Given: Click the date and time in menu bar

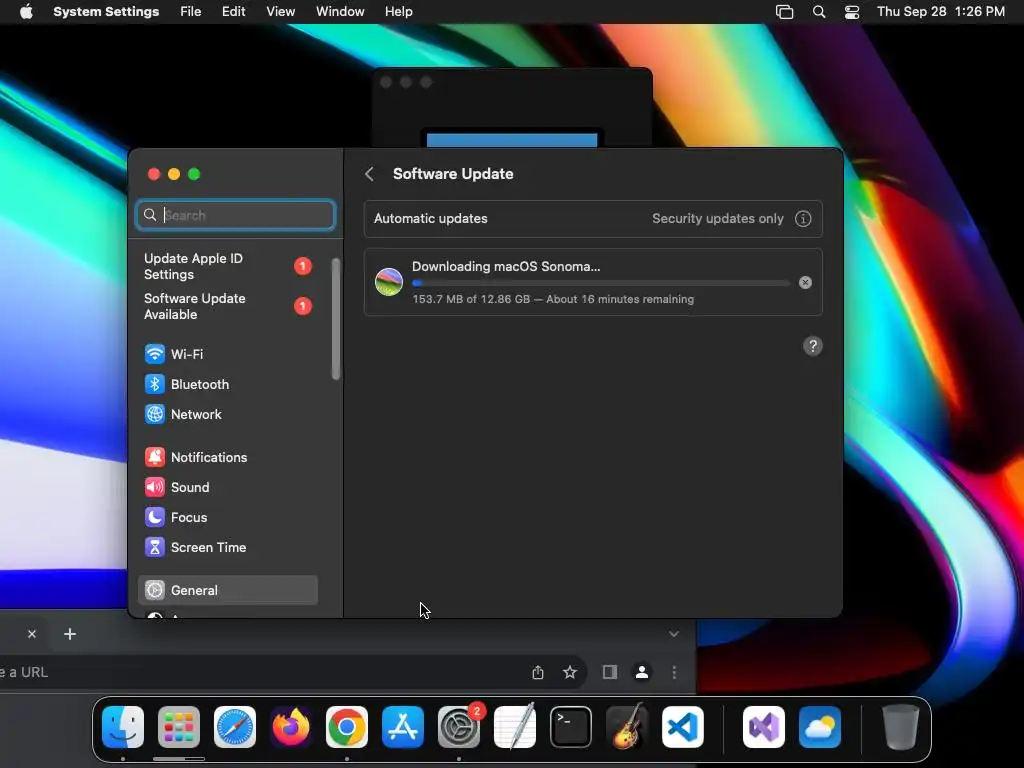Looking at the screenshot, I should [940, 12].
